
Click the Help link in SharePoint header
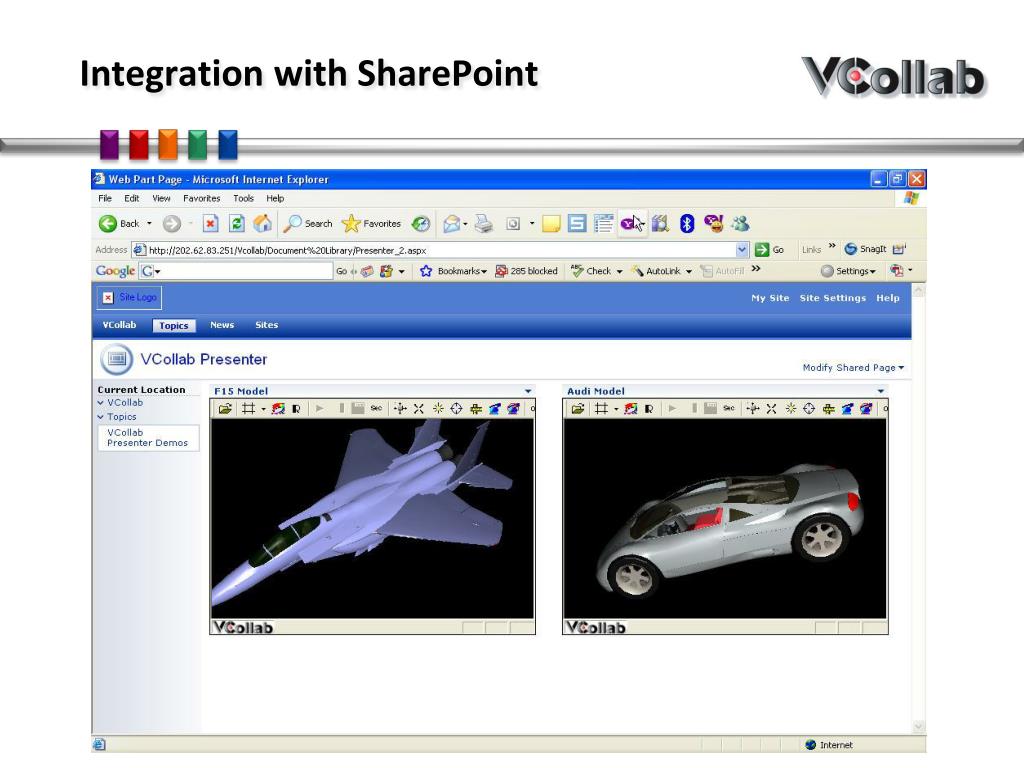[888, 298]
